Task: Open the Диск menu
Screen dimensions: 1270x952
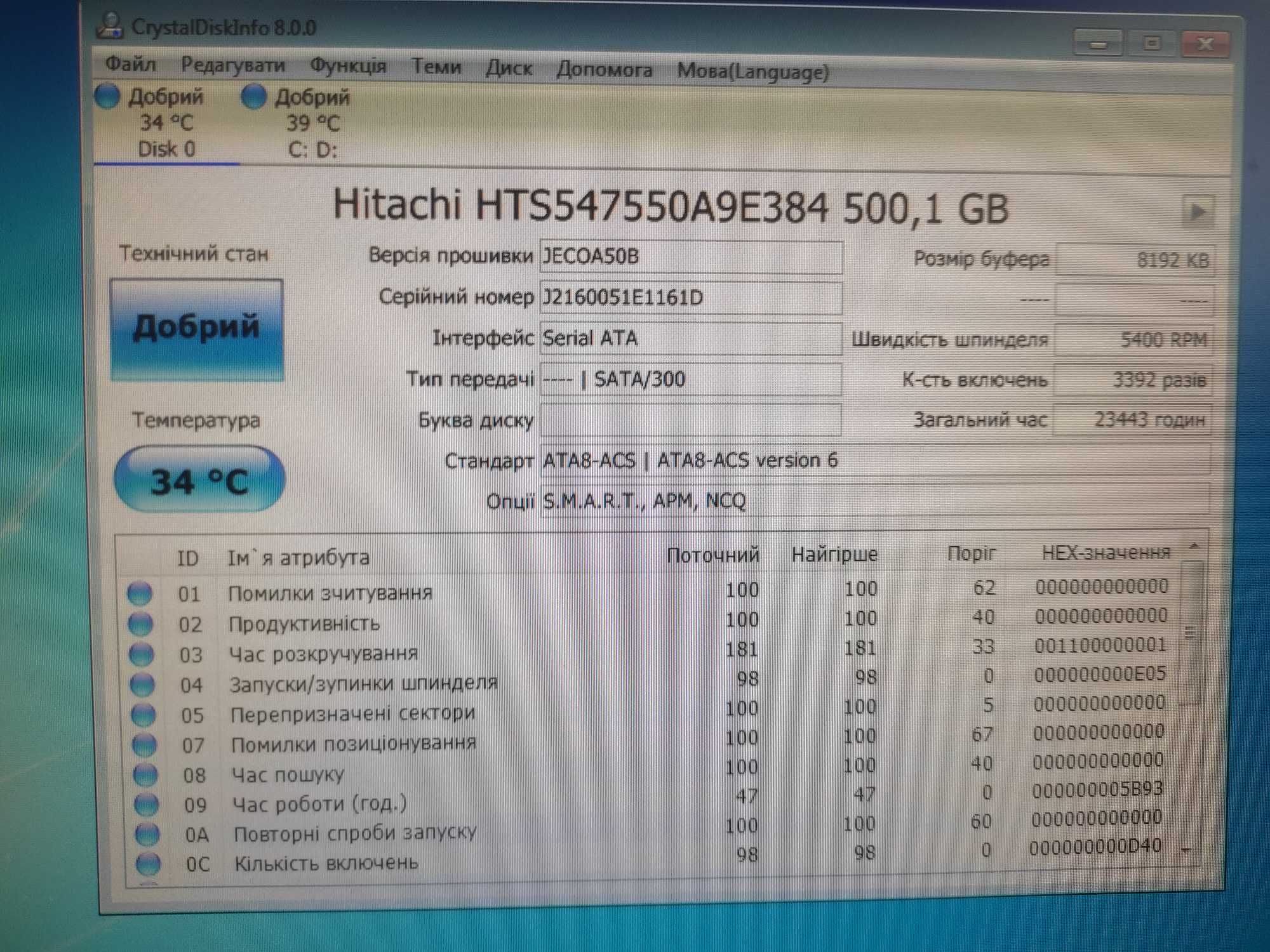Action: point(509,67)
